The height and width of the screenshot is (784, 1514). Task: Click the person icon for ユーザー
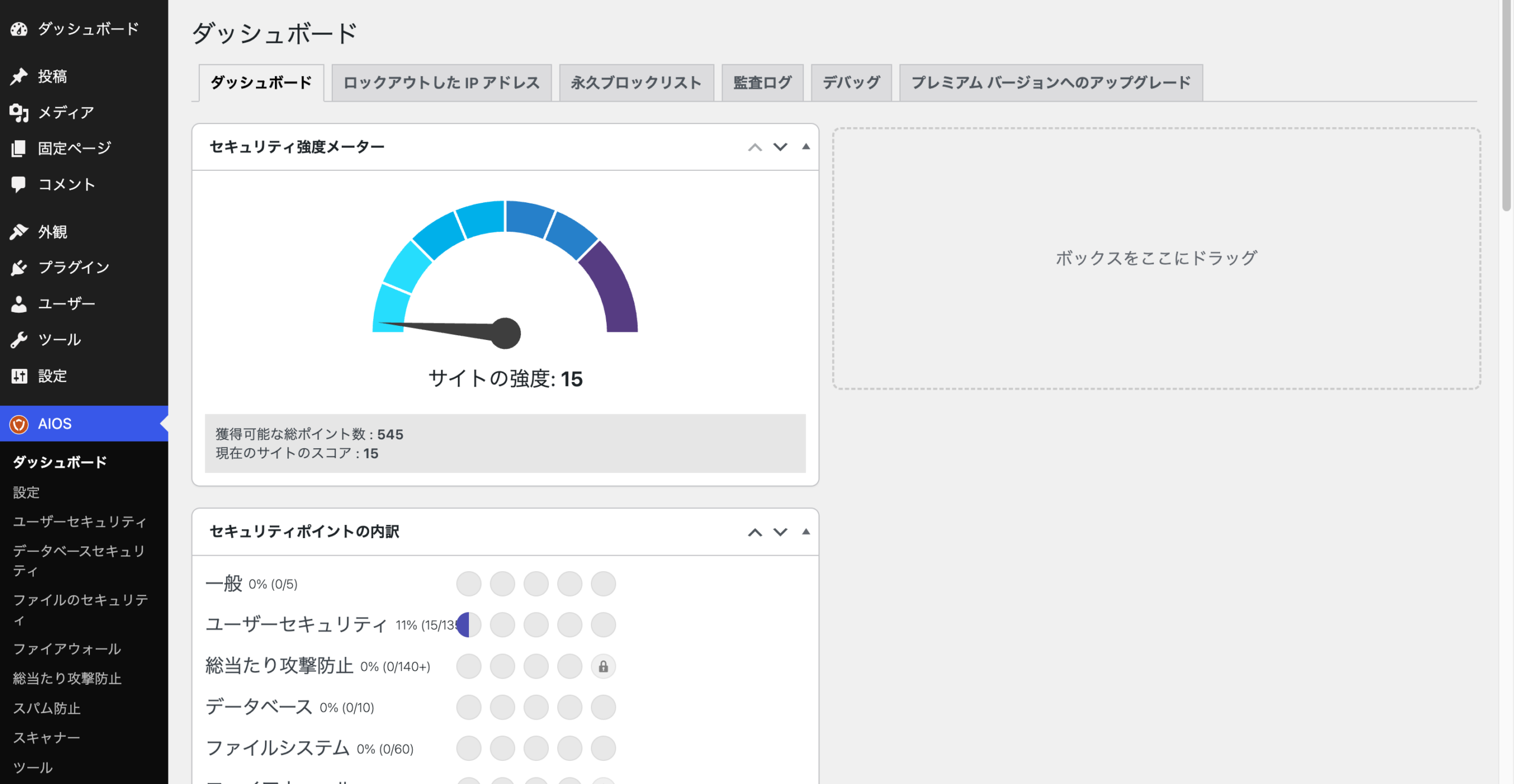tap(19, 304)
